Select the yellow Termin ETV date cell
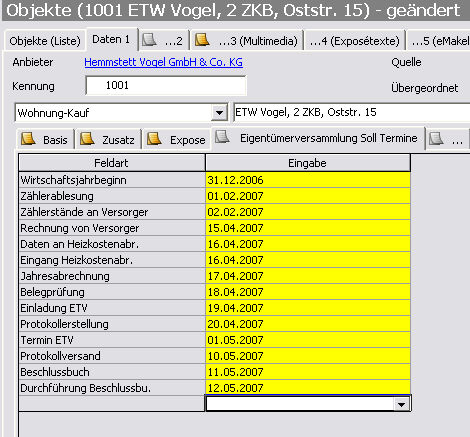Viewport: 470px width, 437px height. pyautogui.click(x=308, y=340)
